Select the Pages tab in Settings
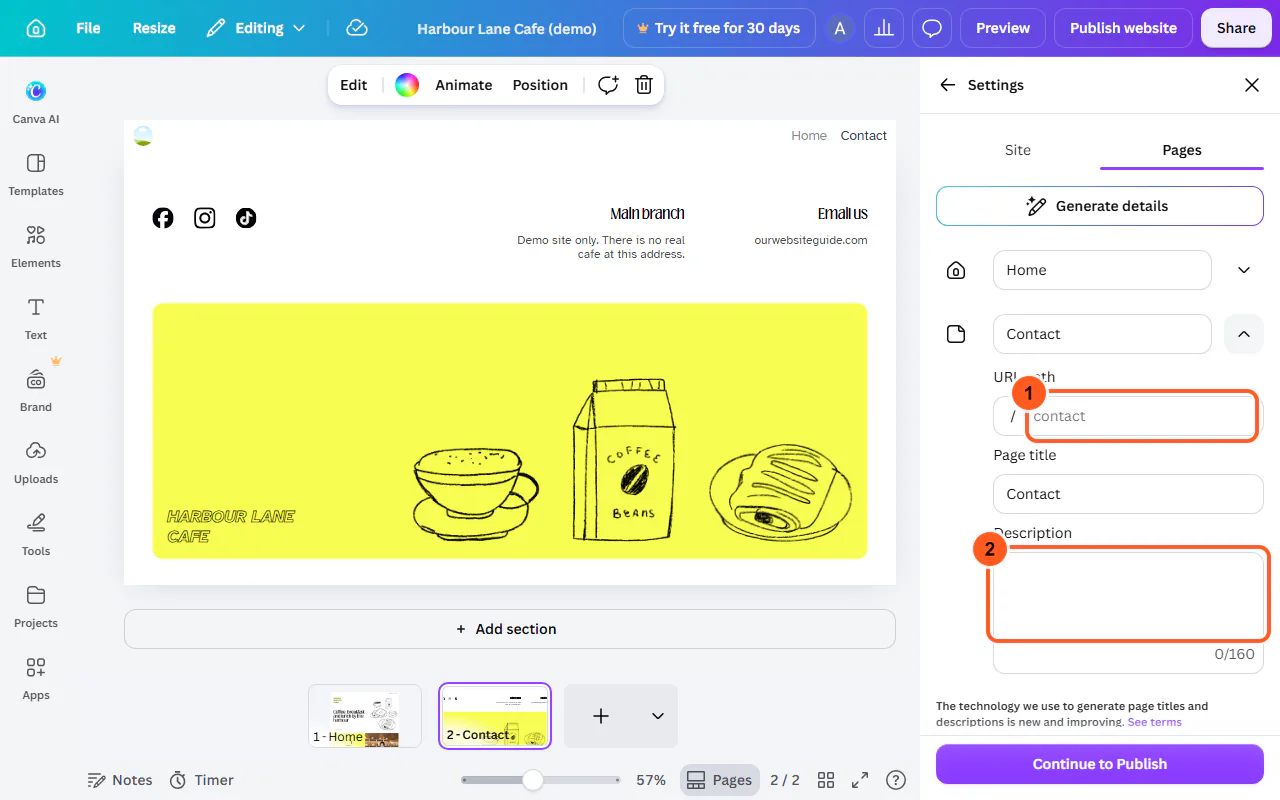1280x800 pixels. pos(1182,150)
